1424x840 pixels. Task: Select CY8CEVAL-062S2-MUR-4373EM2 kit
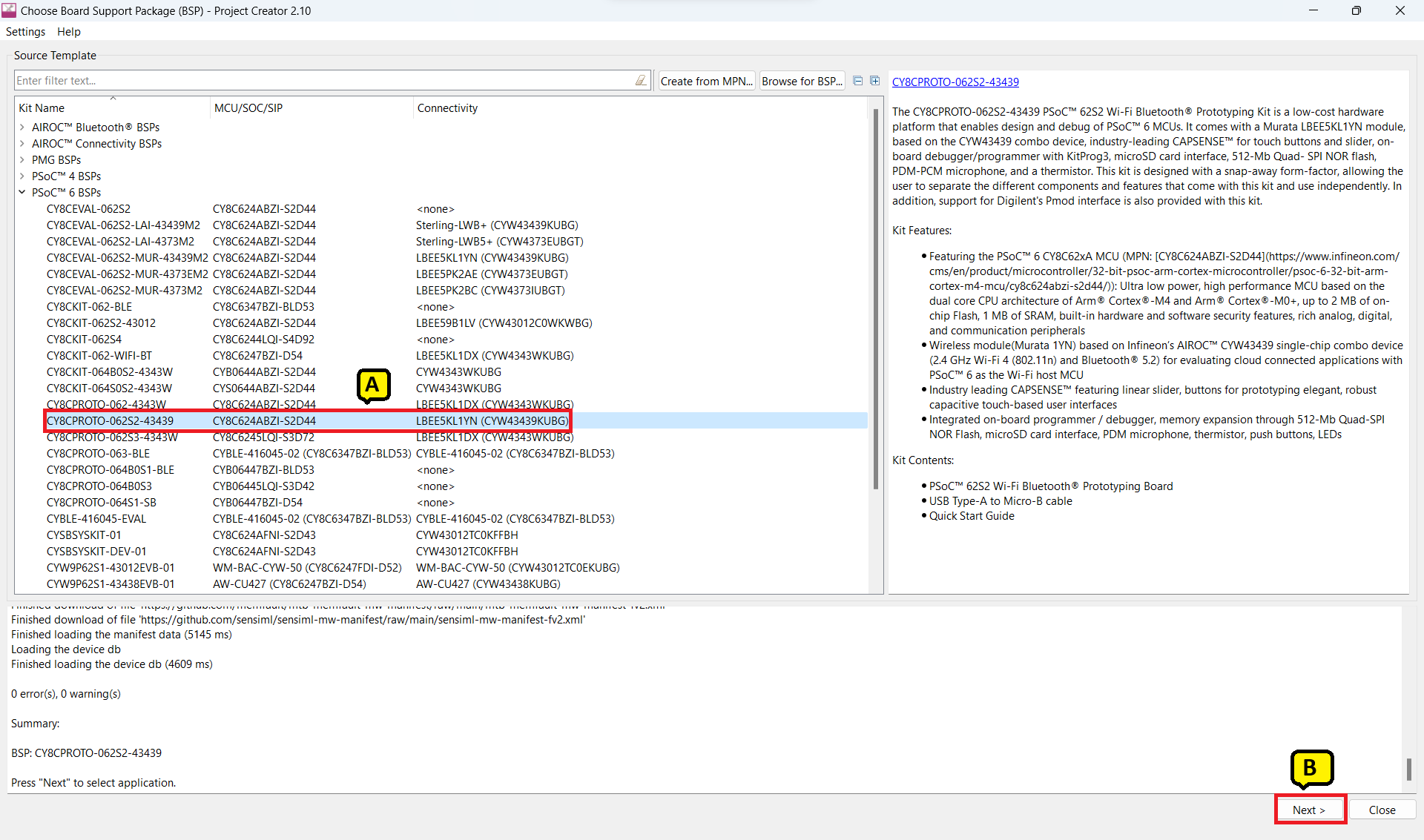point(127,274)
